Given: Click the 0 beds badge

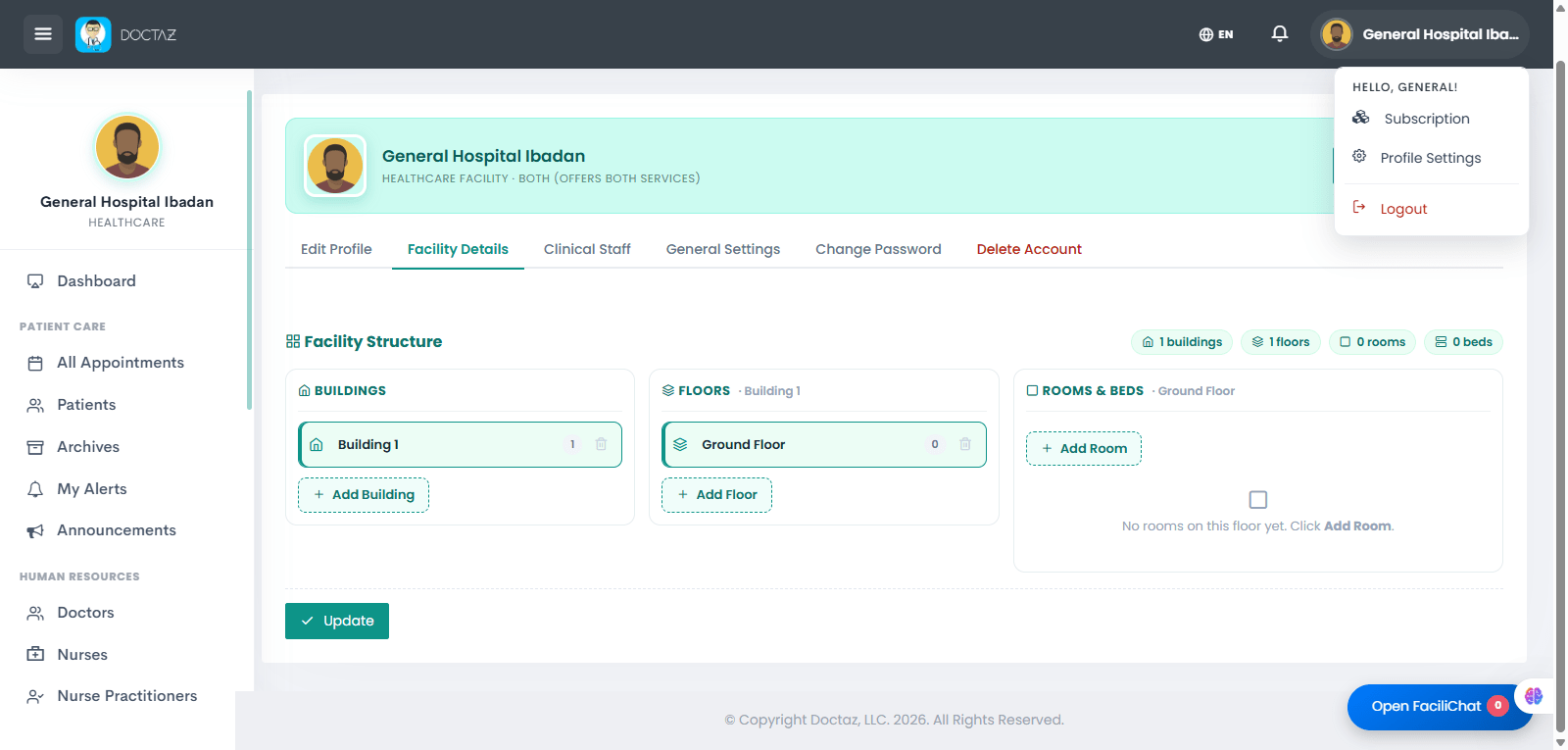Looking at the screenshot, I should [1463, 342].
